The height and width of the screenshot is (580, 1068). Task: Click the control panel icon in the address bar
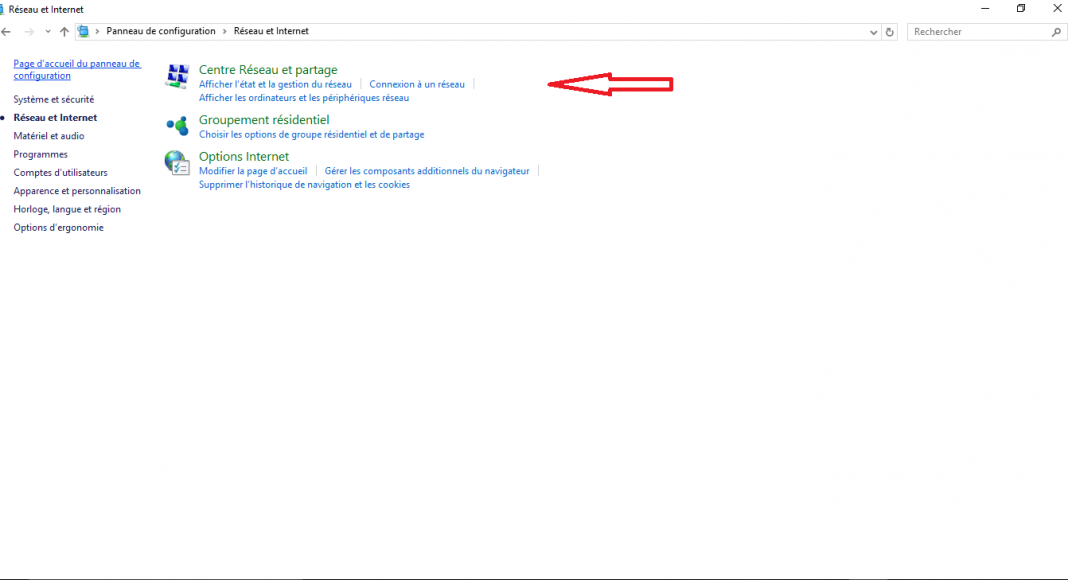pyautogui.click(x=83, y=31)
